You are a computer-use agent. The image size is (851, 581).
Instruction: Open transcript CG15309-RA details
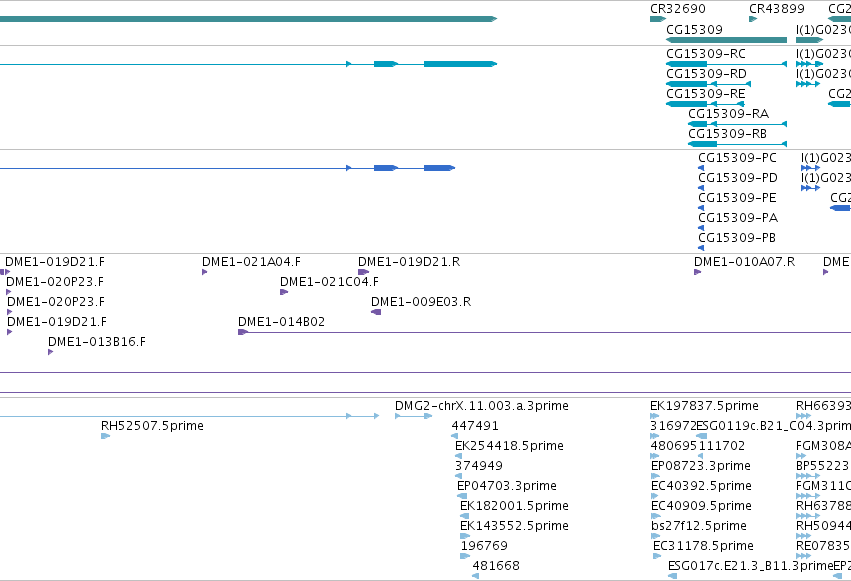(x=728, y=114)
